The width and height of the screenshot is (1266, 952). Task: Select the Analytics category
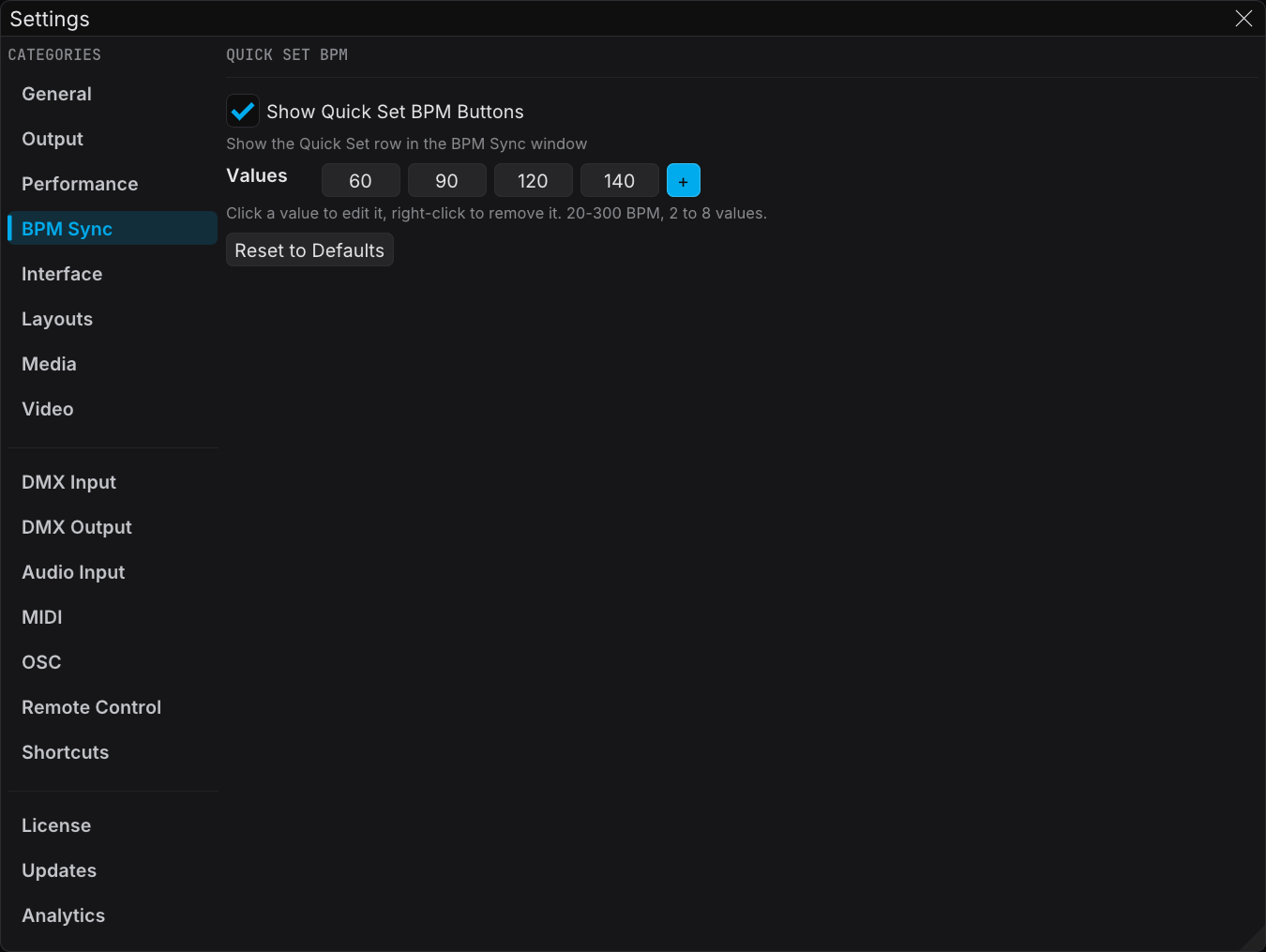click(113, 915)
